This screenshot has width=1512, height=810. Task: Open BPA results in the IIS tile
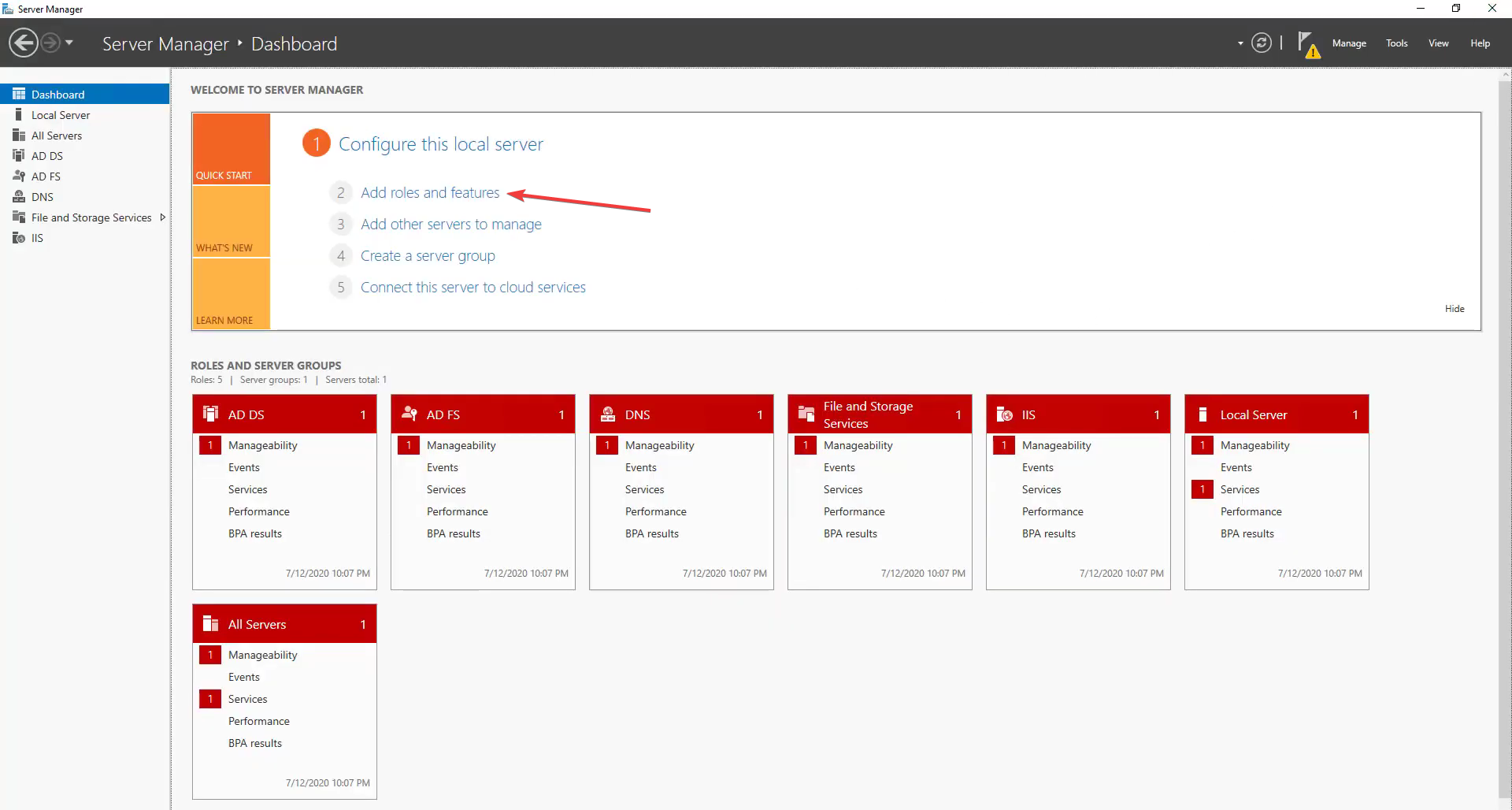[1049, 533]
